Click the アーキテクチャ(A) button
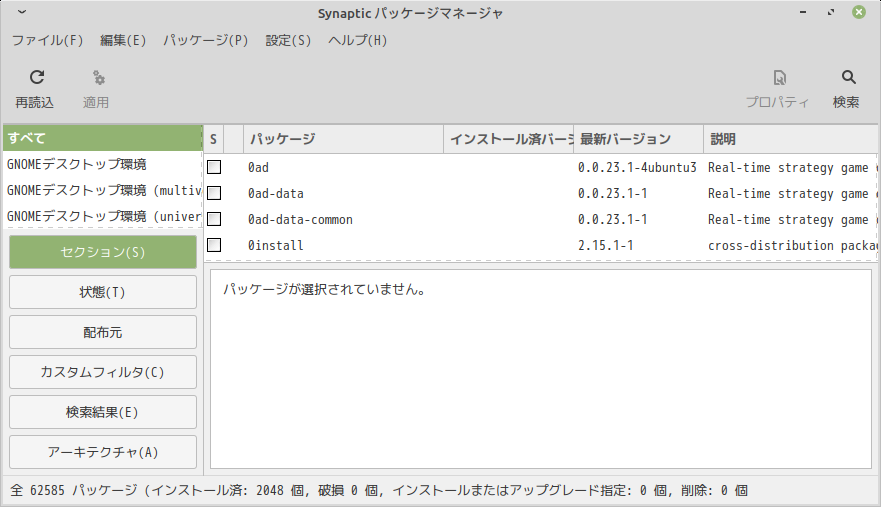Viewport: 881px width, 507px height. 103,452
